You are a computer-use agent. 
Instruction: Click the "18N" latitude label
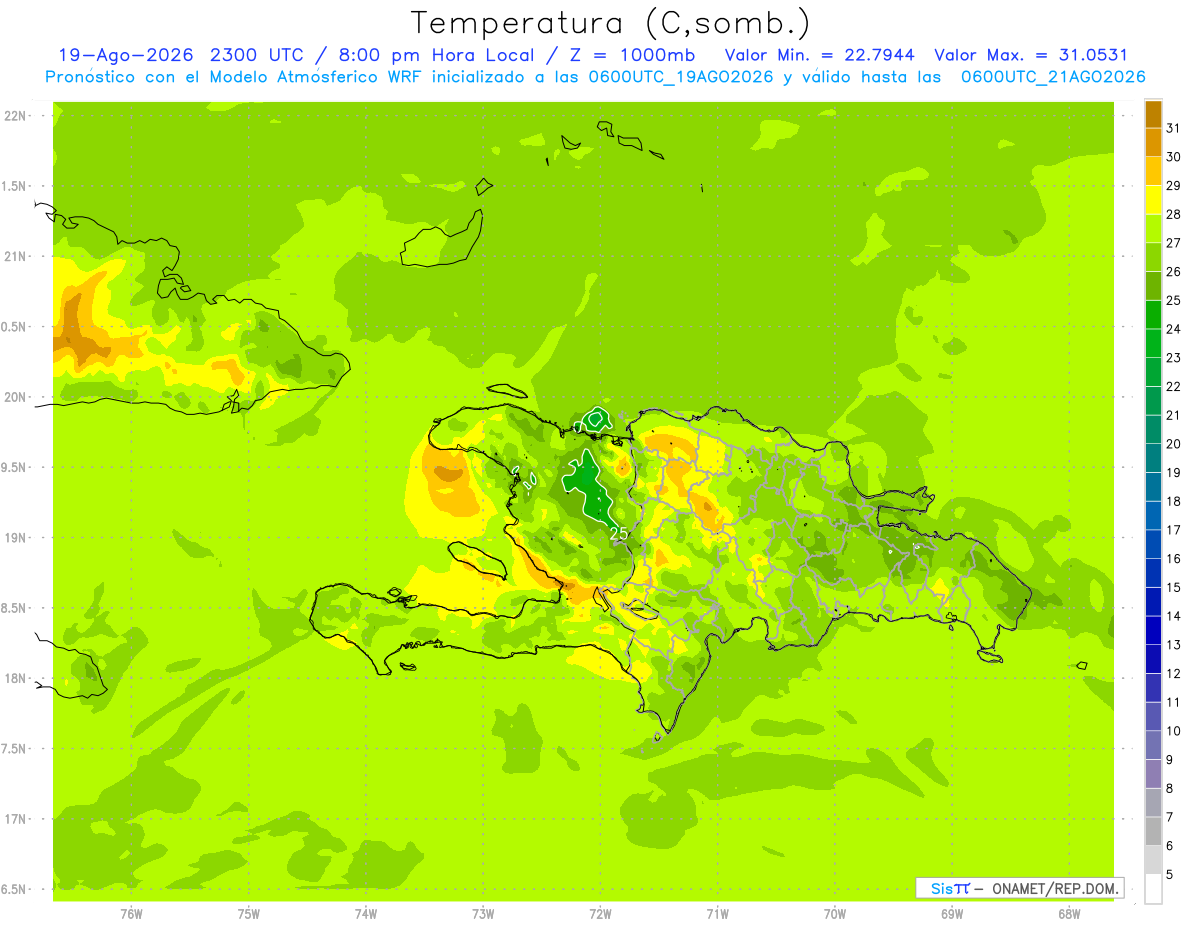click(16, 678)
